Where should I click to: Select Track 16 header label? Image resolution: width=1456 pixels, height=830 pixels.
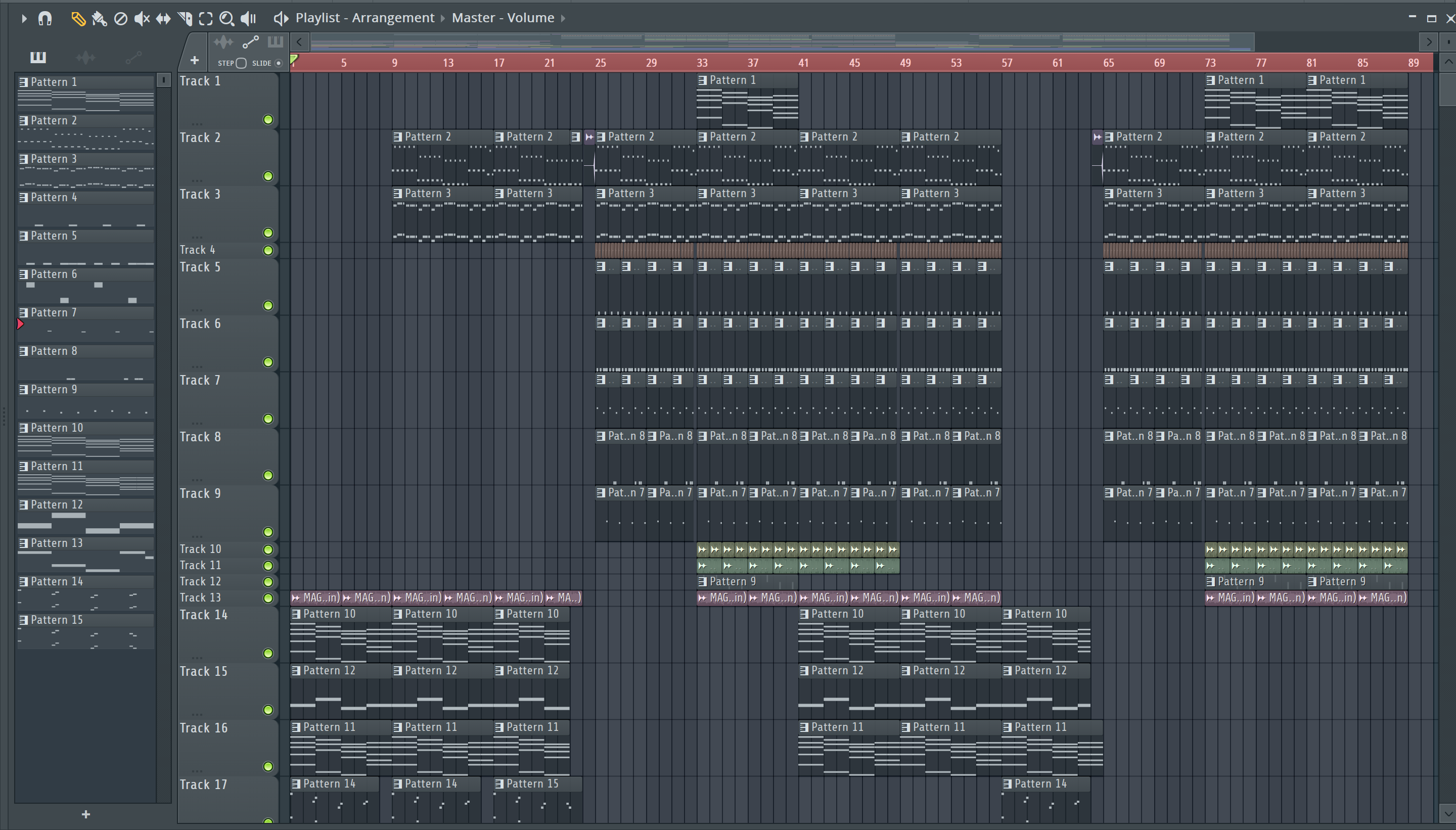(x=204, y=728)
